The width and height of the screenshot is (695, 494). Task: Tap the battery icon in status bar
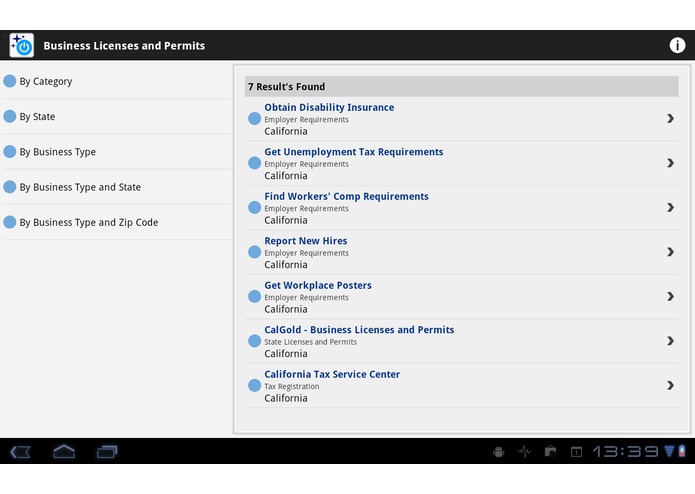tap(682, 451)
